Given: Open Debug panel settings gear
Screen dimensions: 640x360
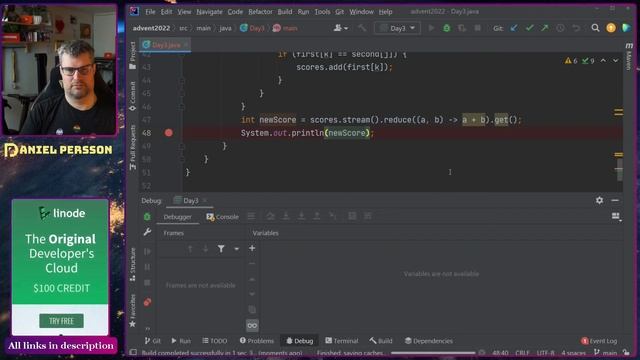Looking at the screenshot, I should (599, 200).
